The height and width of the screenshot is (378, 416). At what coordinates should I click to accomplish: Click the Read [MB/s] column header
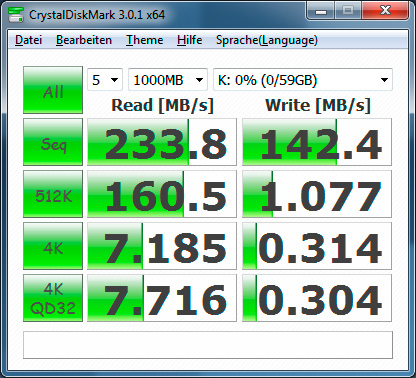(x=162, y=105)
